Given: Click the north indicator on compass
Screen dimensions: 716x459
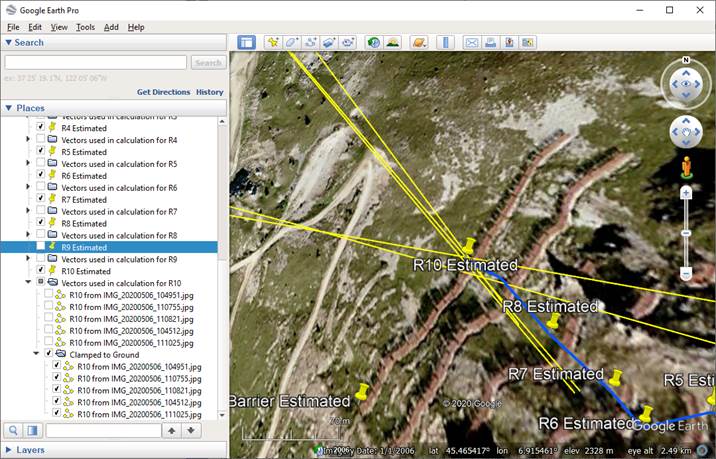Looking at the screenshot, I should coord(686,60).
